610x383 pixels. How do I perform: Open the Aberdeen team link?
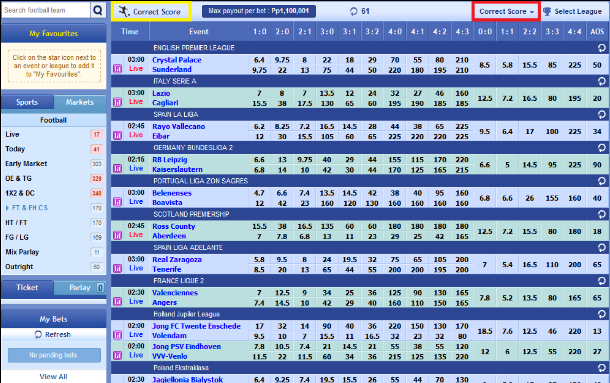pyautogui.click(x=169, y=236)
